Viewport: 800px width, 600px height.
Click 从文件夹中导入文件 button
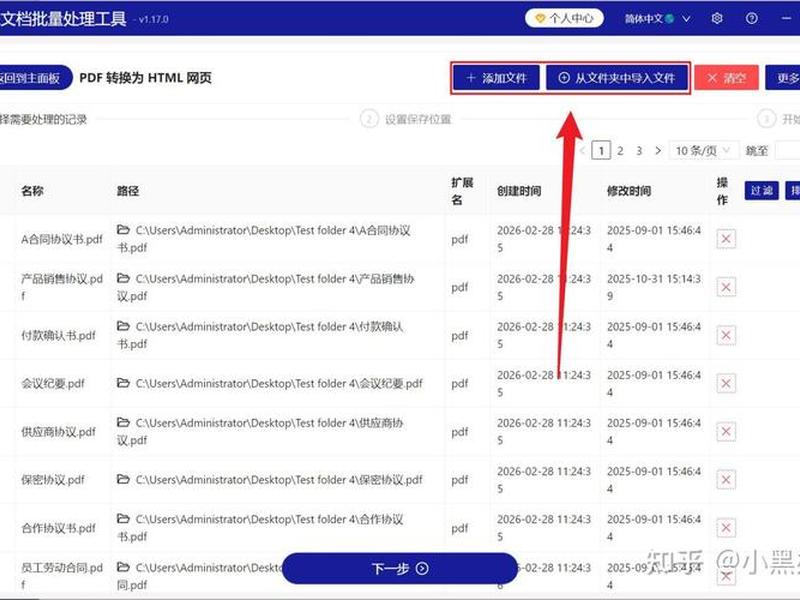617,78
